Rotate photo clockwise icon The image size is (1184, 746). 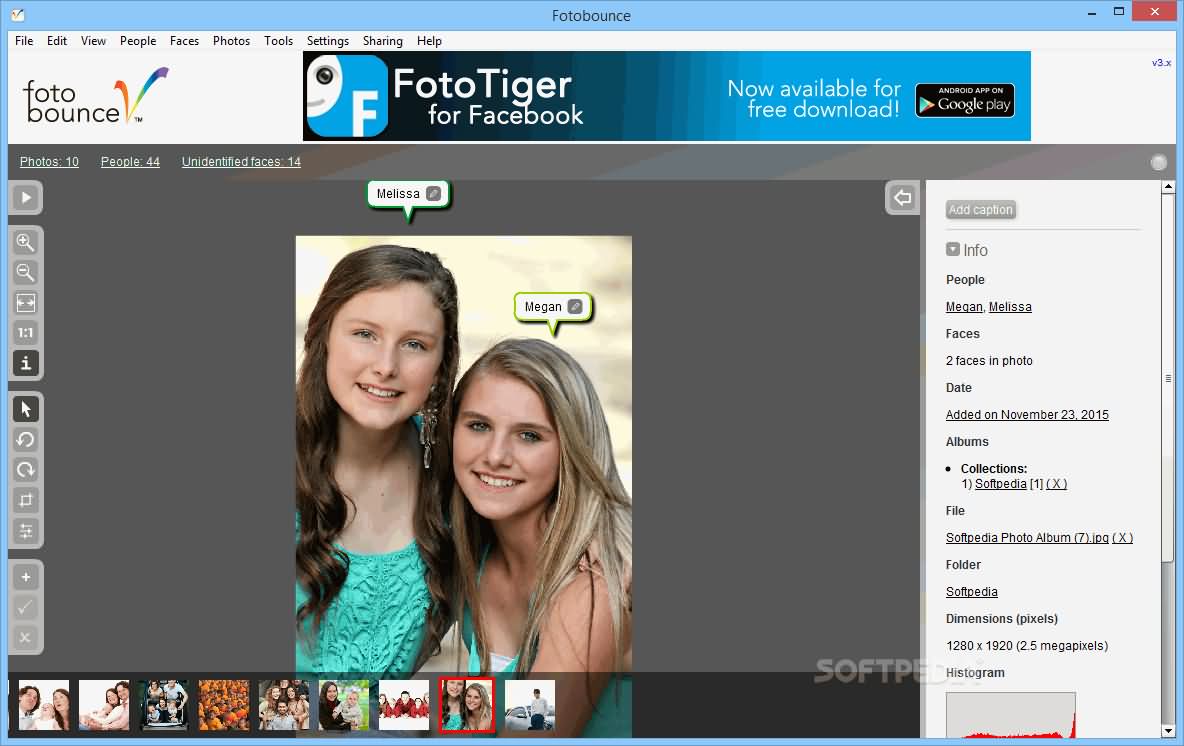coord(26,470)
